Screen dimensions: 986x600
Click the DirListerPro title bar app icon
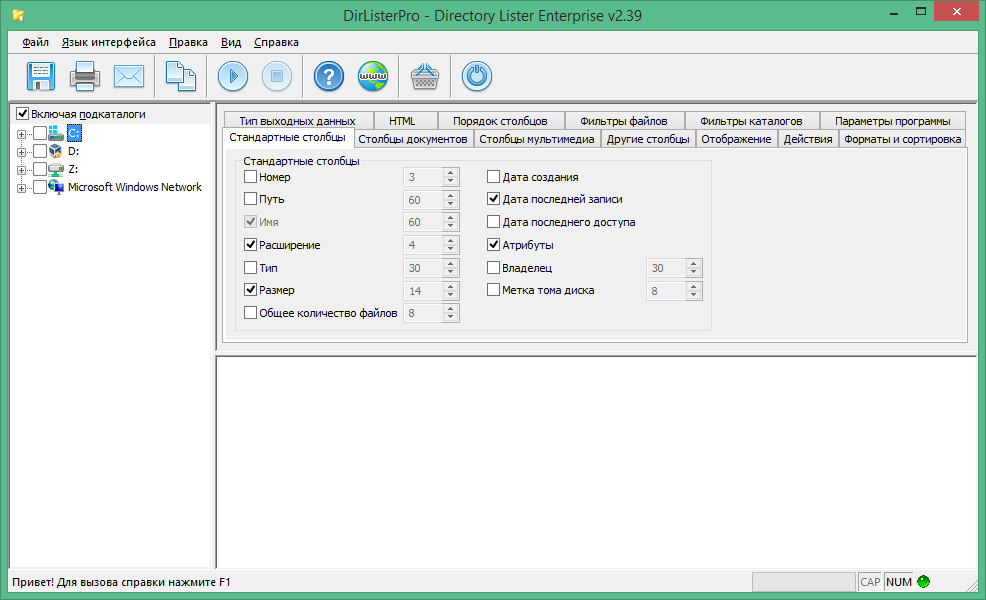click(x=18, y=15)
